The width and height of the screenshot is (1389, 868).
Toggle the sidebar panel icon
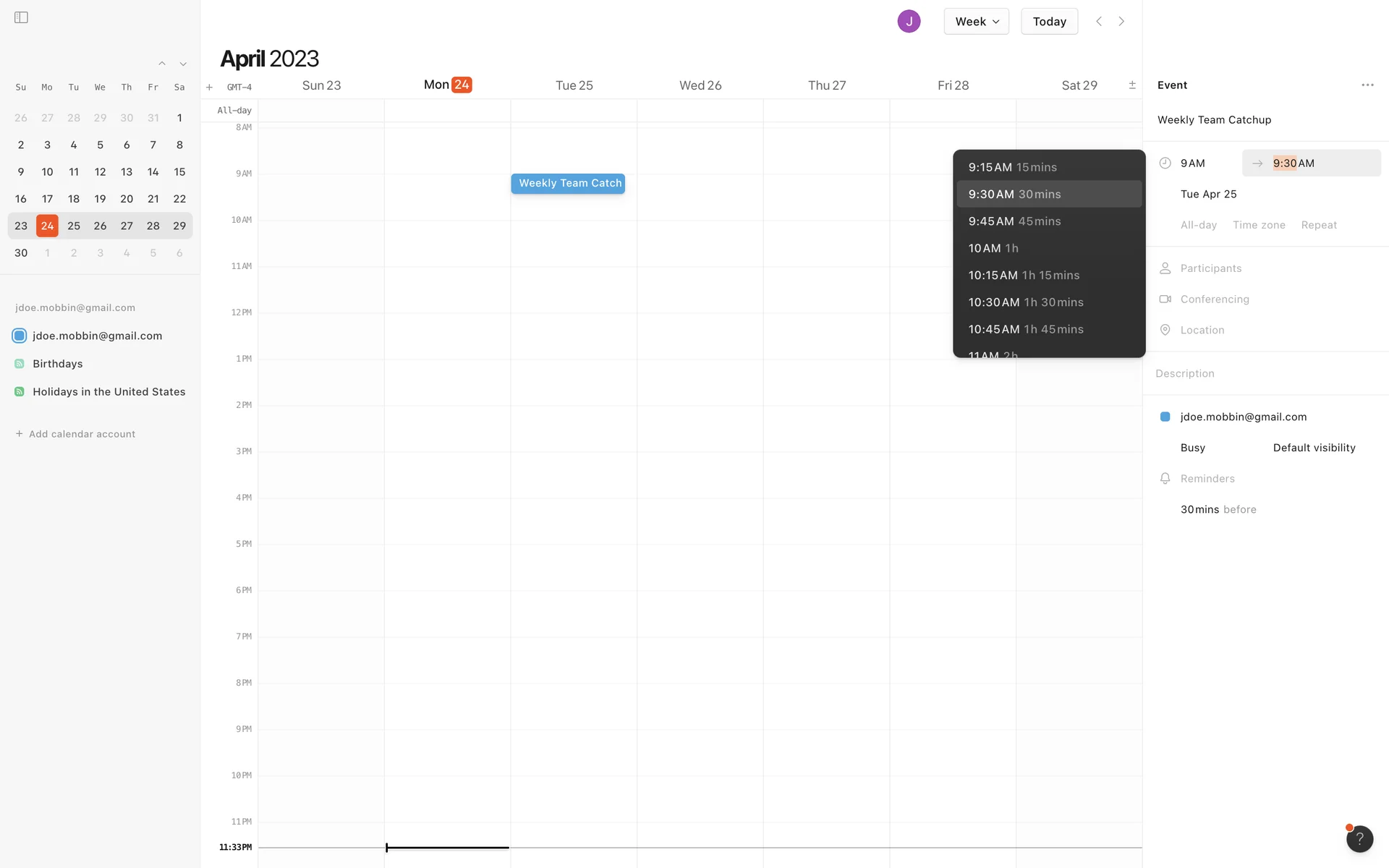[21, 17]
